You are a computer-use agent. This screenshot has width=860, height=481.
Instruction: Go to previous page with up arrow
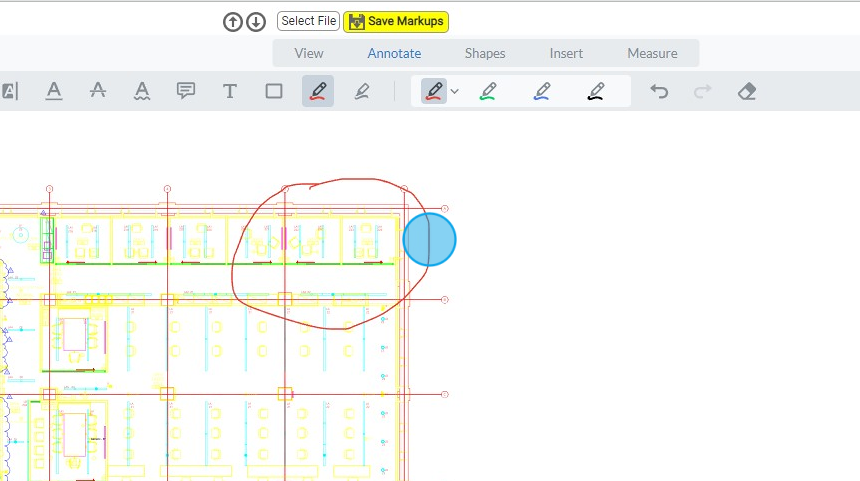(x=233, y=22)
